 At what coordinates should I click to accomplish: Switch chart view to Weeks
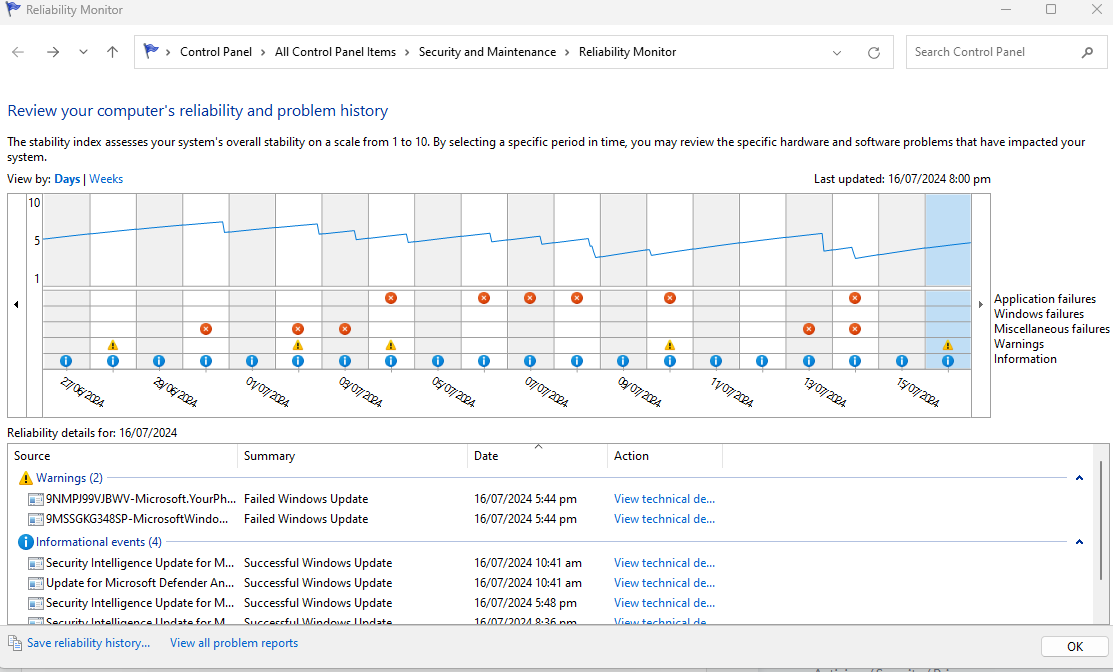click(106, 179)
